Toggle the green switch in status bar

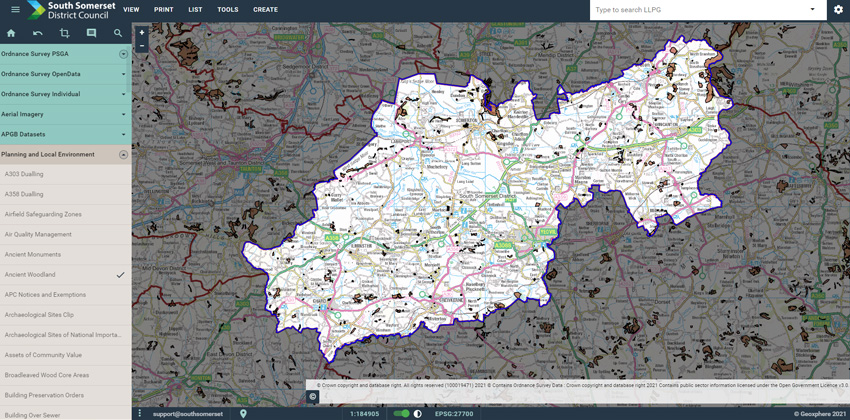click(x=402, y=413)
